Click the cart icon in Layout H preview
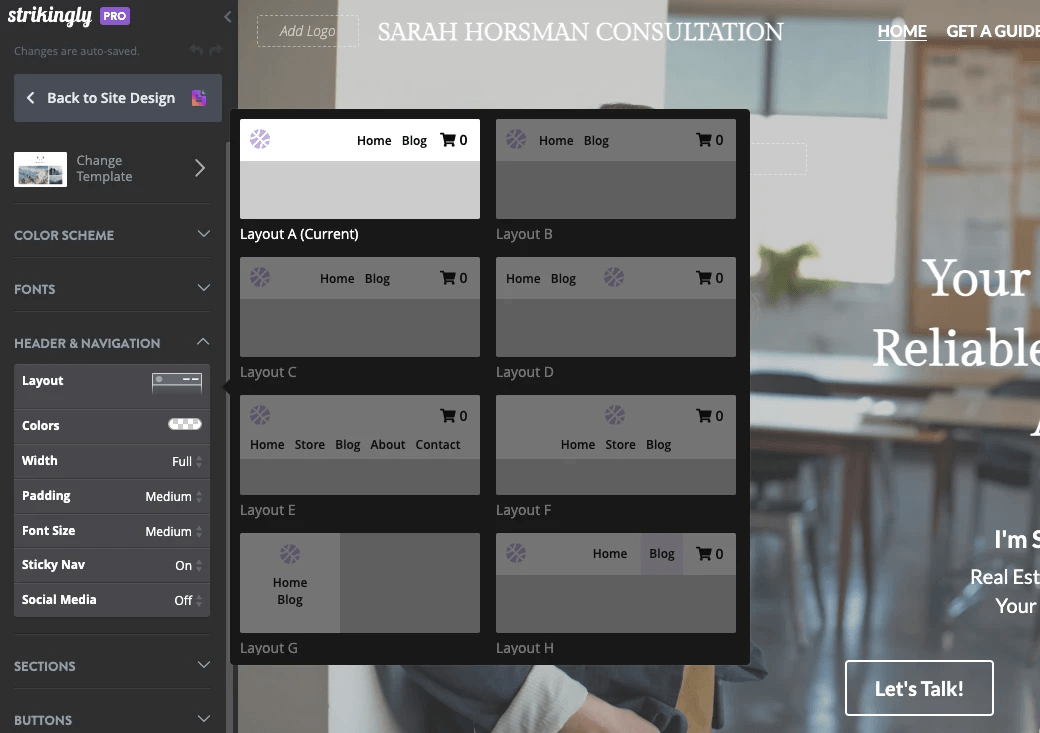Viewport: 1040px width, 733px height. (704, 554)
